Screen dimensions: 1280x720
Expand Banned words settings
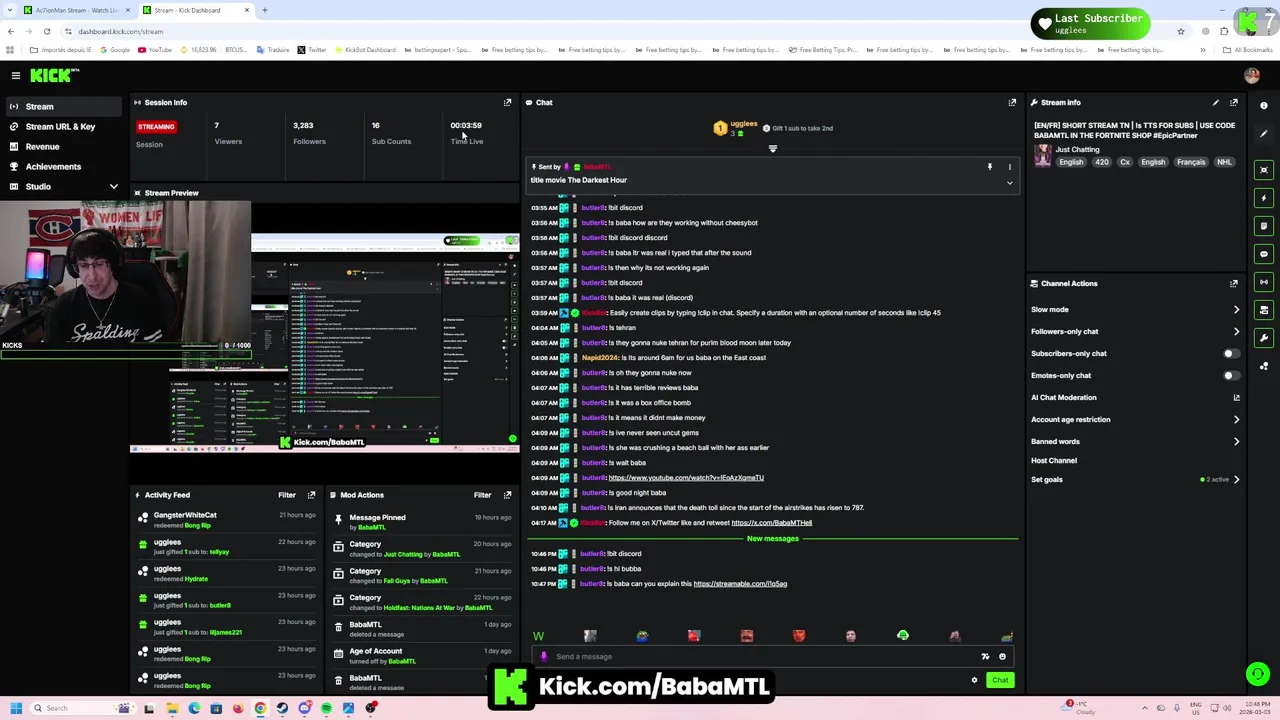[1236, 441]
